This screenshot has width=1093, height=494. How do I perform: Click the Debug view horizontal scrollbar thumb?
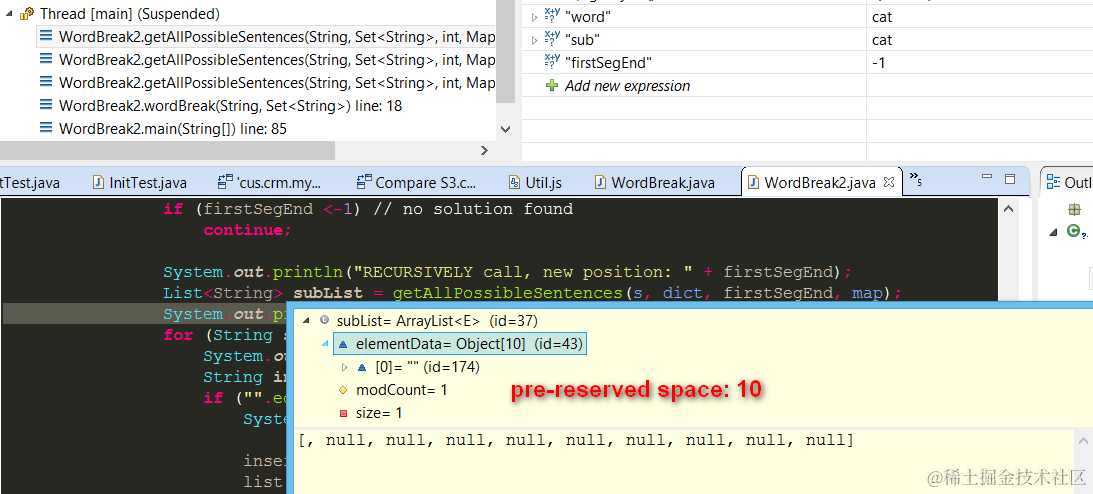(x=167, y=150)
